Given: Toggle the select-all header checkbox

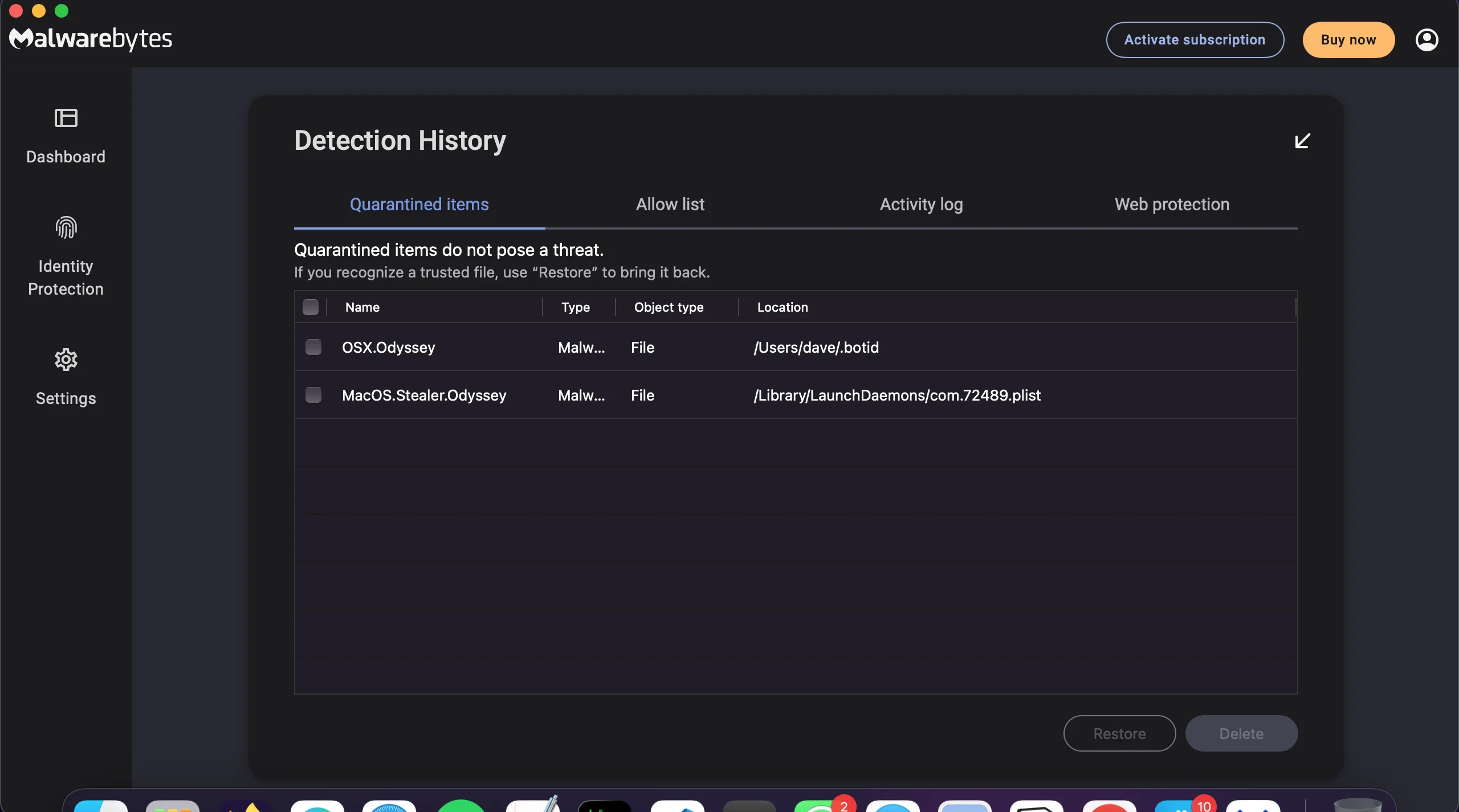Looking at the screenshot, I should [311, 307].
